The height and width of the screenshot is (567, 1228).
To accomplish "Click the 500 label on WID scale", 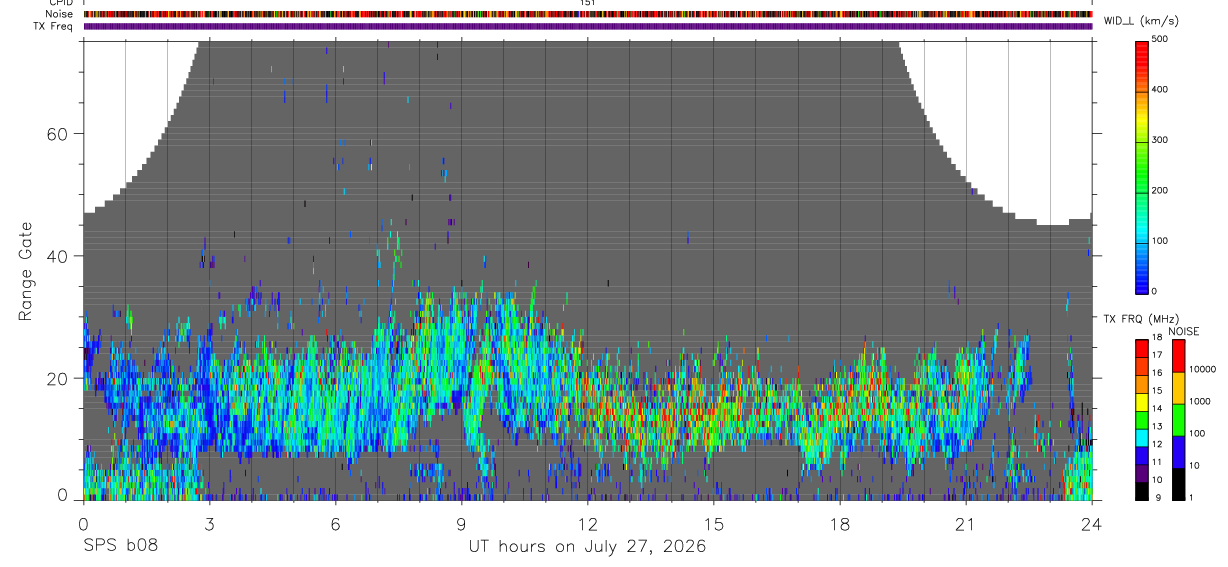I will 1161,40.
